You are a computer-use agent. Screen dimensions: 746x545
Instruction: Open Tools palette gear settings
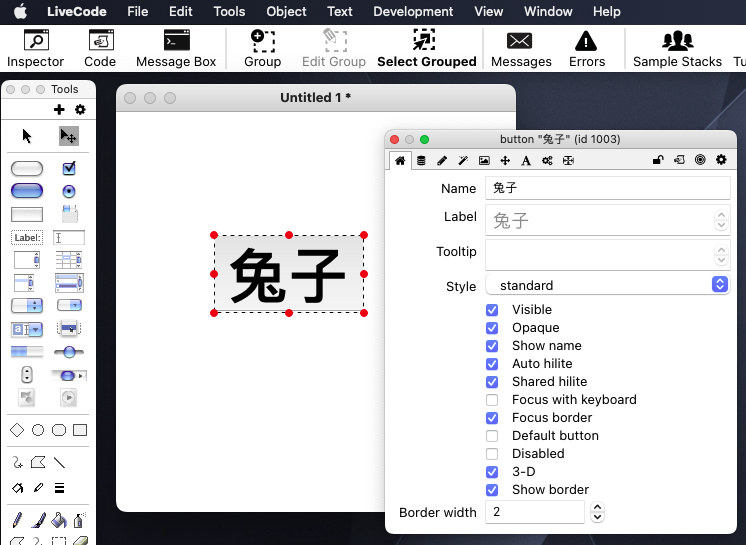(x=80, y=110)
